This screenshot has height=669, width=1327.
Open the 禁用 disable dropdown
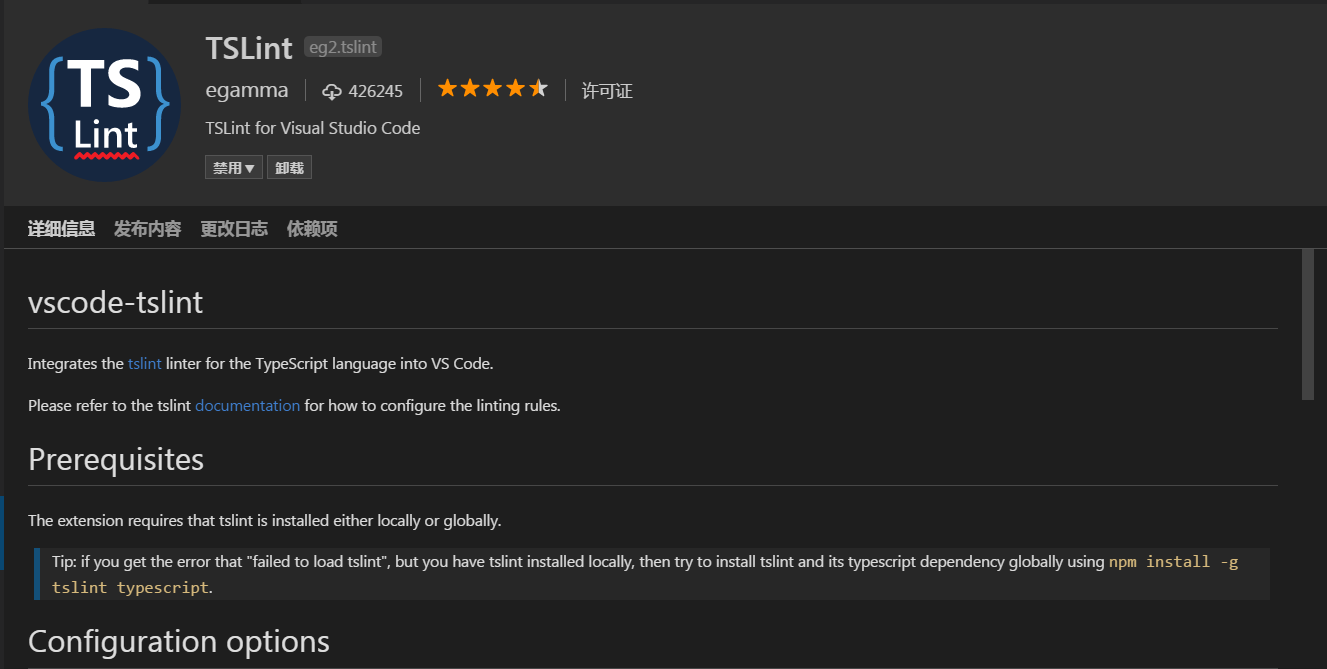(234, 168)
